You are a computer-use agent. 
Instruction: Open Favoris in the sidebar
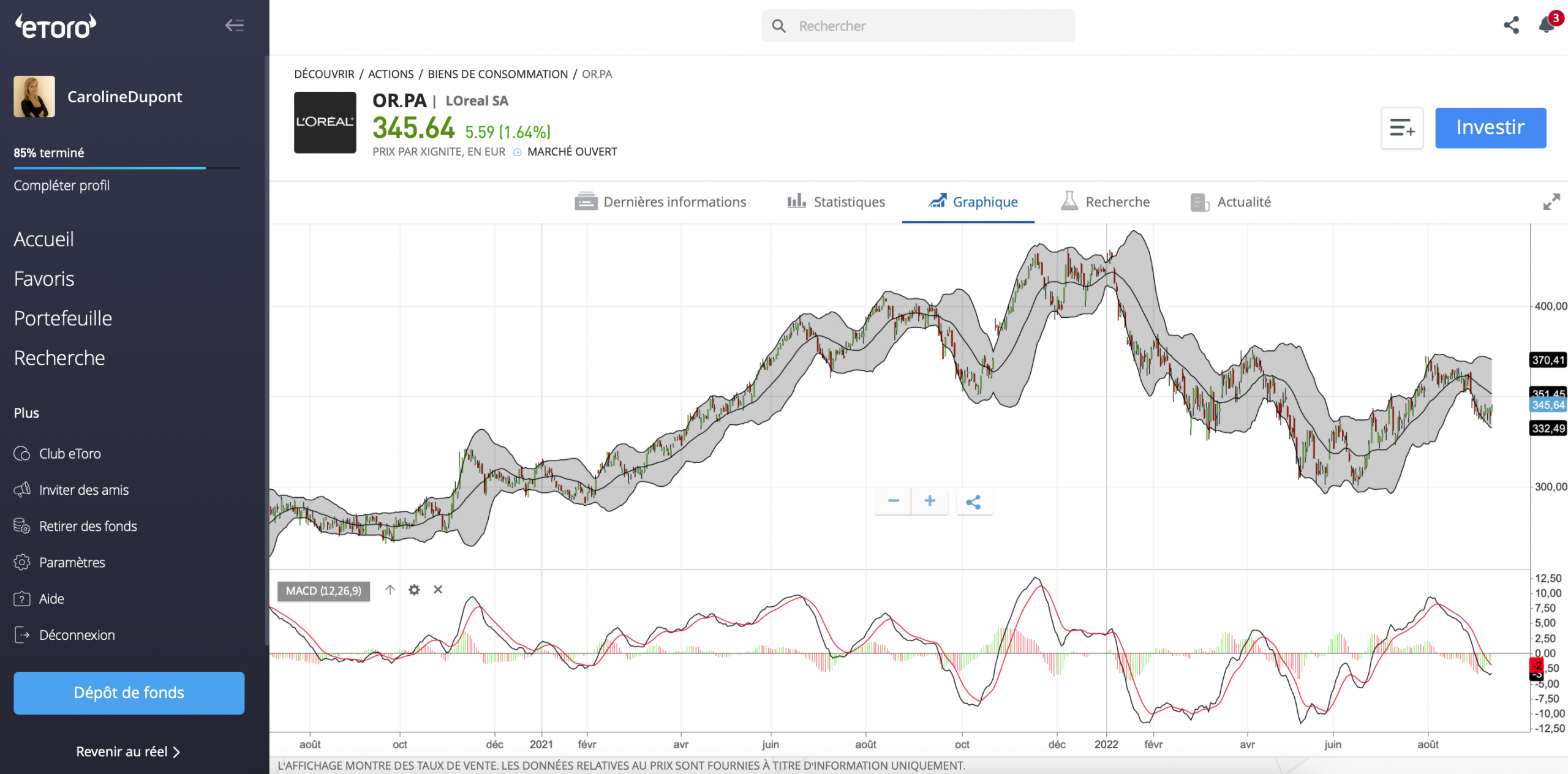tap(44, 279)
